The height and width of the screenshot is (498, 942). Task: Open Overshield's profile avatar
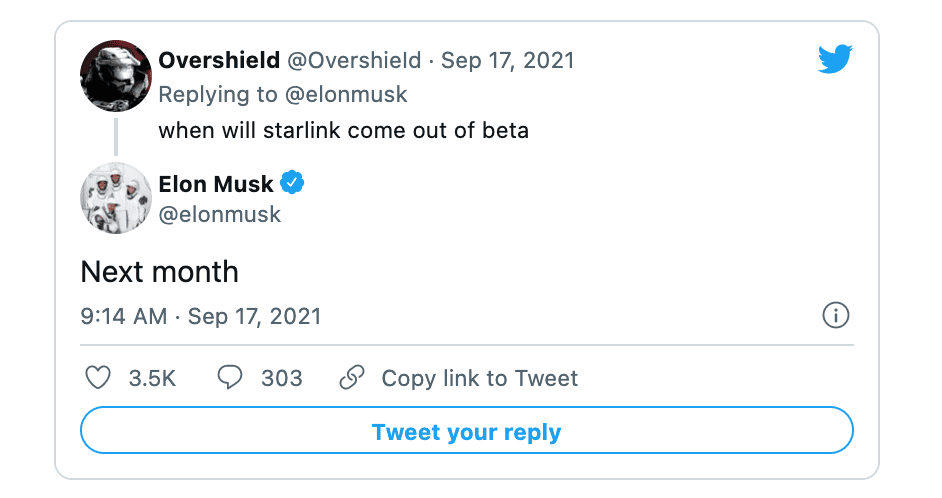click(x=116, y=77)
